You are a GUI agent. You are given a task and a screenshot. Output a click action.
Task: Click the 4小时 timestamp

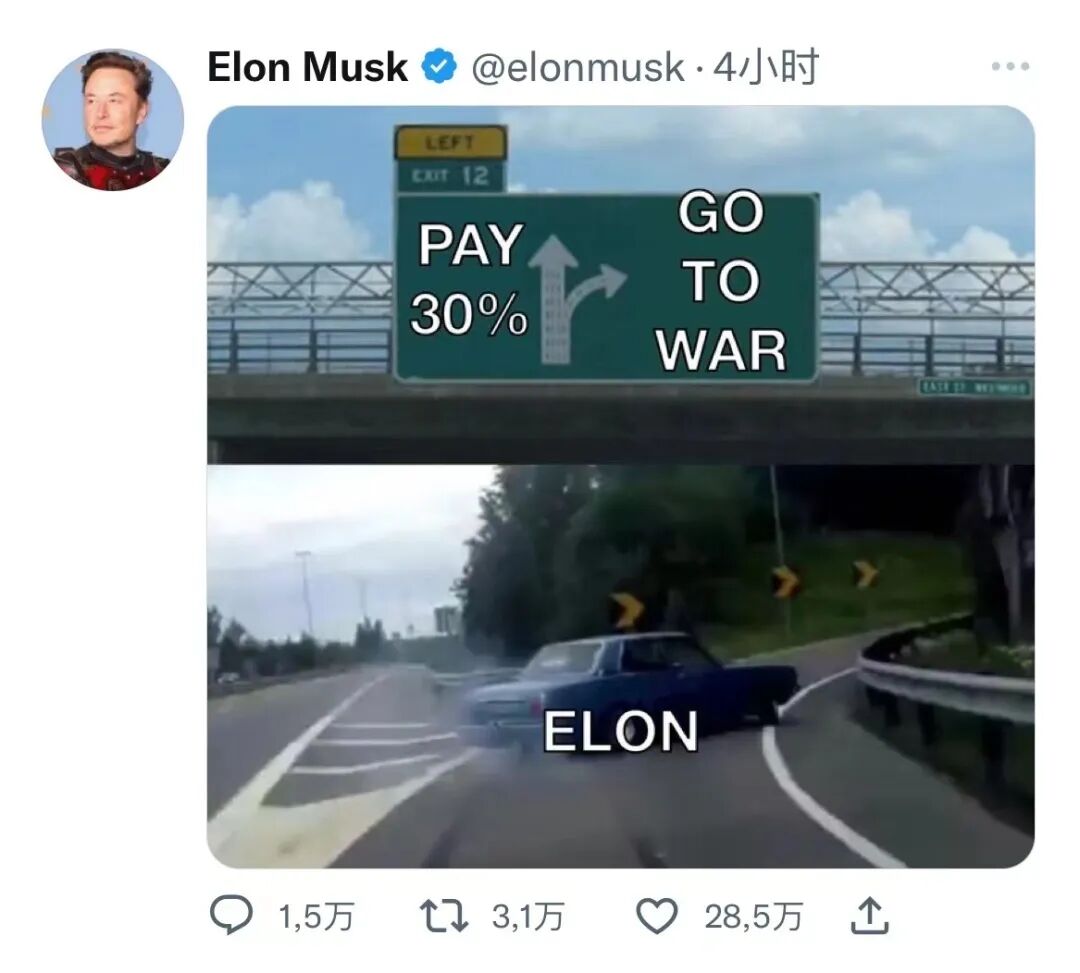pyautogui.click(x=765, y=67)
